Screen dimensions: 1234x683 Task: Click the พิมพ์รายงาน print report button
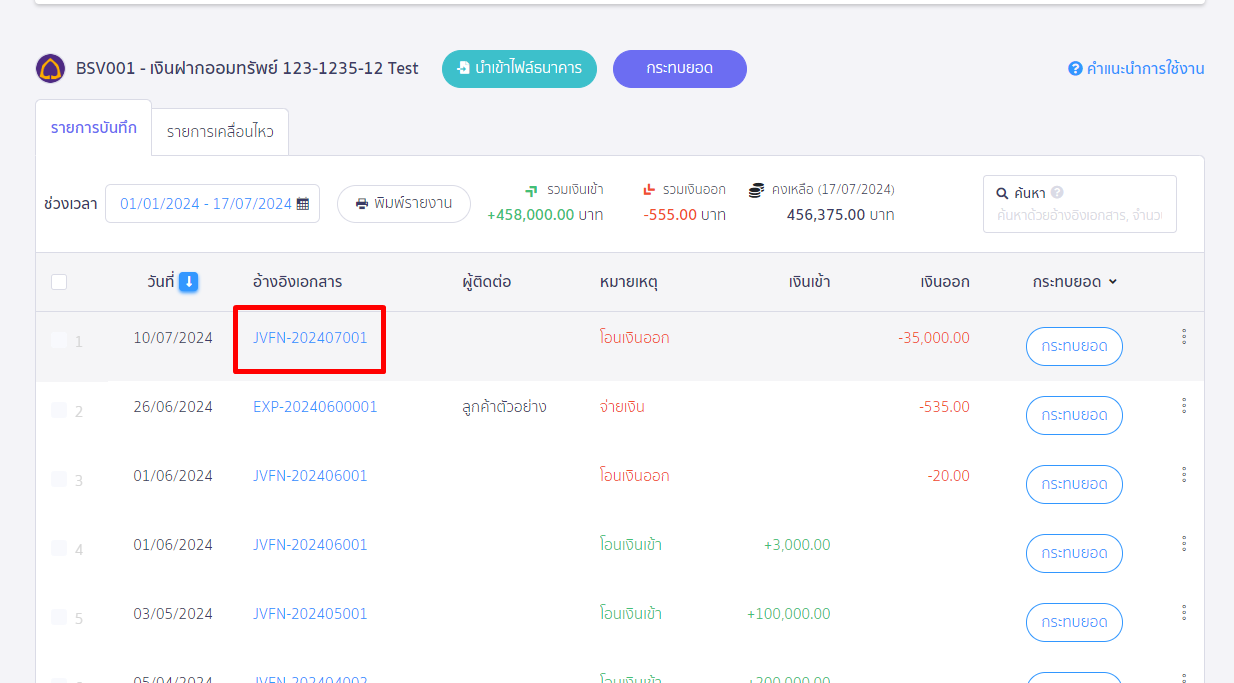(404, 204)
